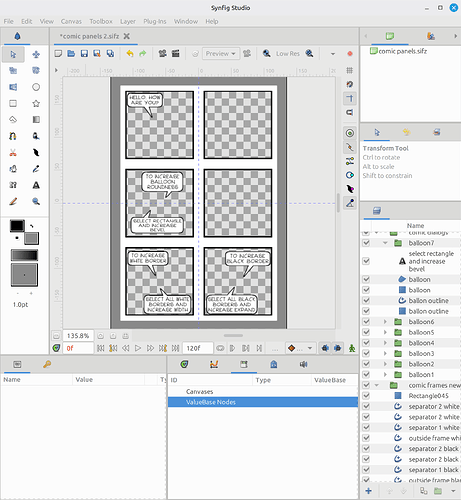
Task: Toggle visibility of comic frames new layer
Action: pyautogui.click(x=366, y=385)
